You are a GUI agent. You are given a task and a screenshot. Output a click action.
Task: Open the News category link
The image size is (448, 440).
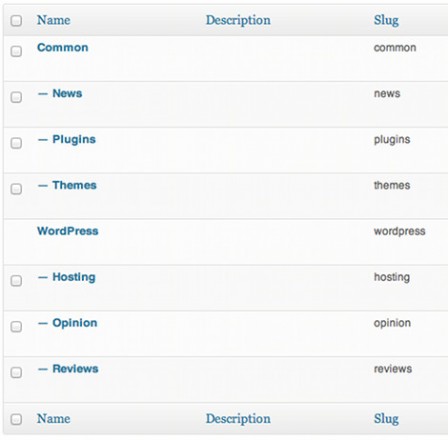(x=67, y=93)
